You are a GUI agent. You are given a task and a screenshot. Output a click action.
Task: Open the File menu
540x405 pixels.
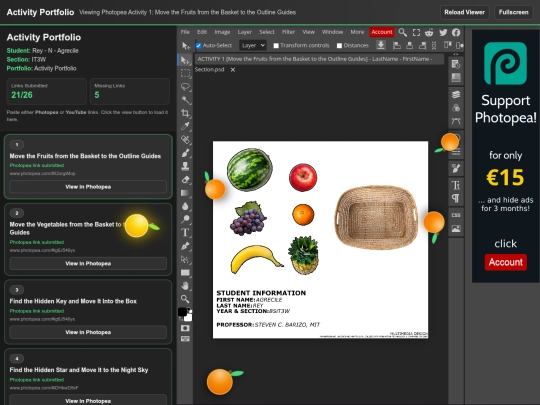coord(185,32)
